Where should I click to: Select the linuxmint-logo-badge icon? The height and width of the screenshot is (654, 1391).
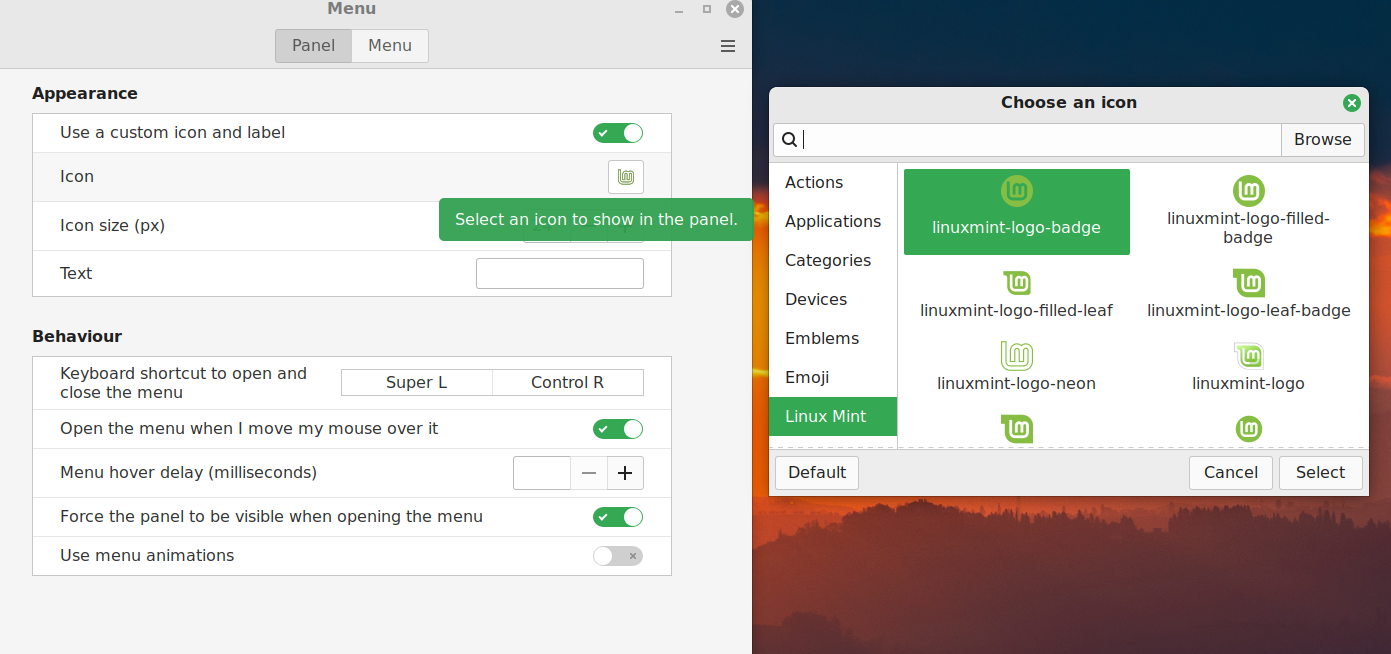coord(1017,212)
